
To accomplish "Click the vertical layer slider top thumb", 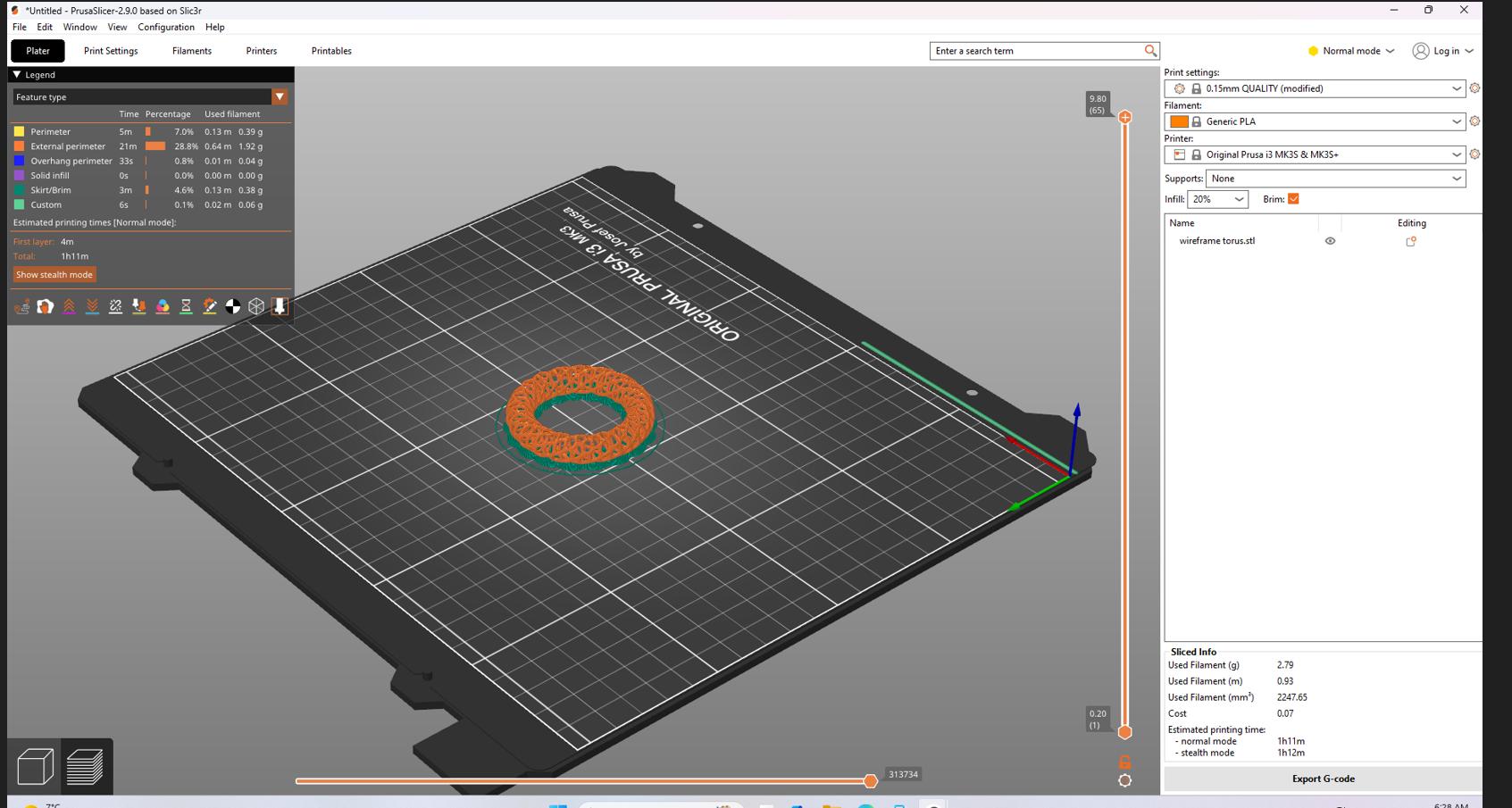I will (1125, 117).
